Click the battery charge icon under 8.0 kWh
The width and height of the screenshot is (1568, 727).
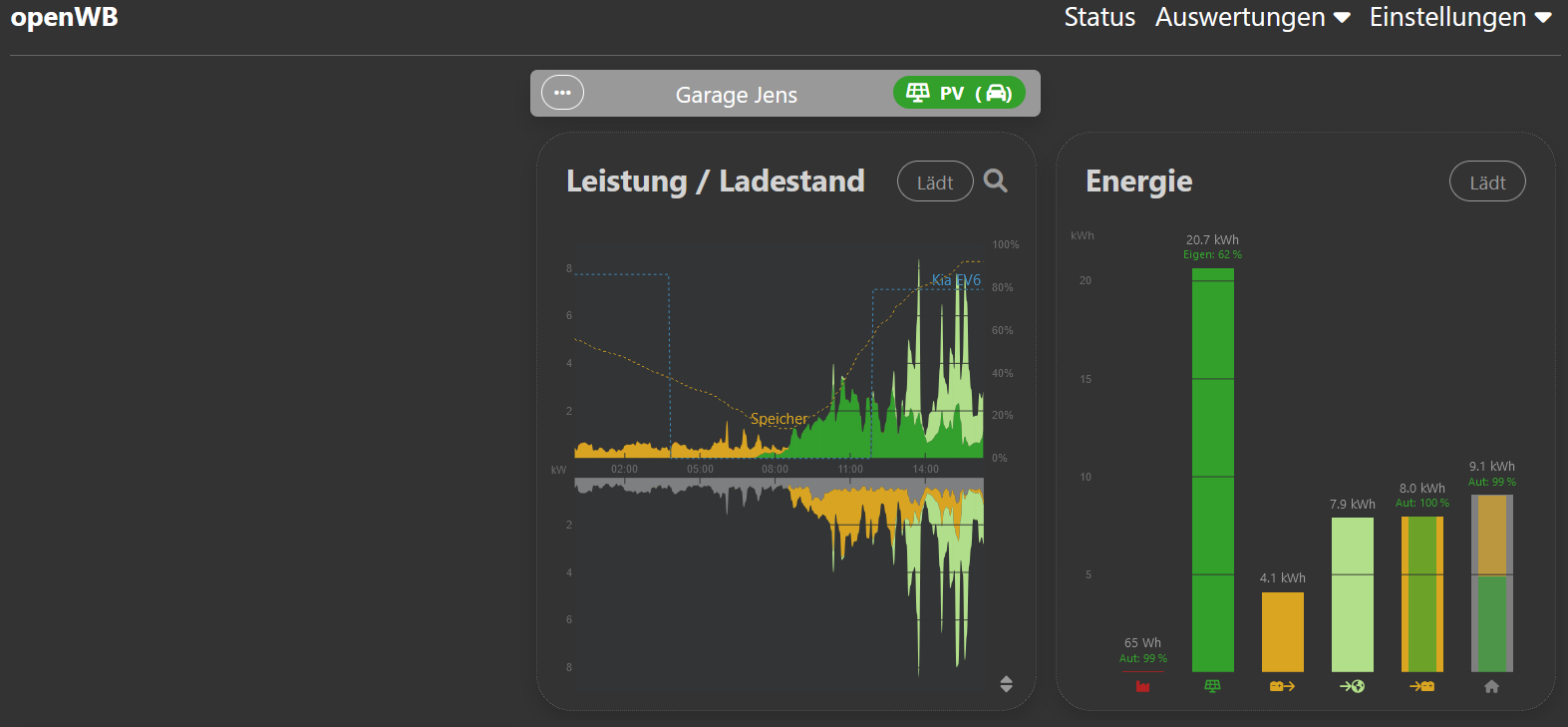click(1421, 686)
